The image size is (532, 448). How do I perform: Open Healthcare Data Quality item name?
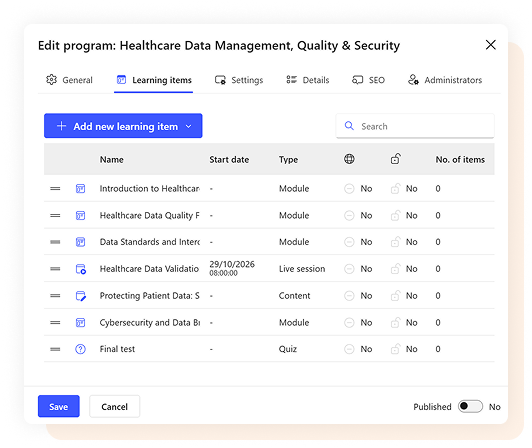(150, 216)
